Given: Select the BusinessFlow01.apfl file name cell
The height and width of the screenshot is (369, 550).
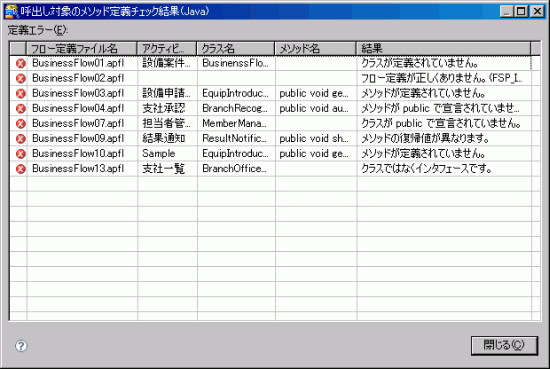Looking at the screenshot, I should 82,63.
